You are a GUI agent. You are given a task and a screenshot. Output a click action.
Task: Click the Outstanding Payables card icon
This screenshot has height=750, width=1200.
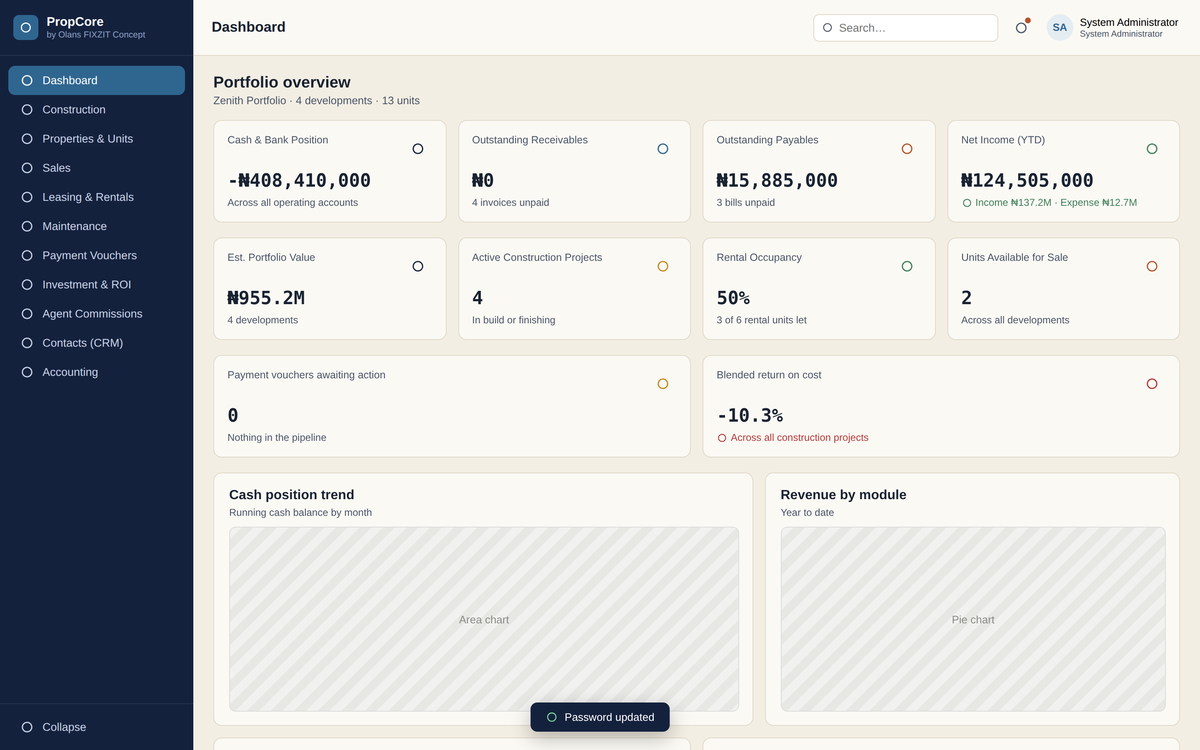point(907,149)
